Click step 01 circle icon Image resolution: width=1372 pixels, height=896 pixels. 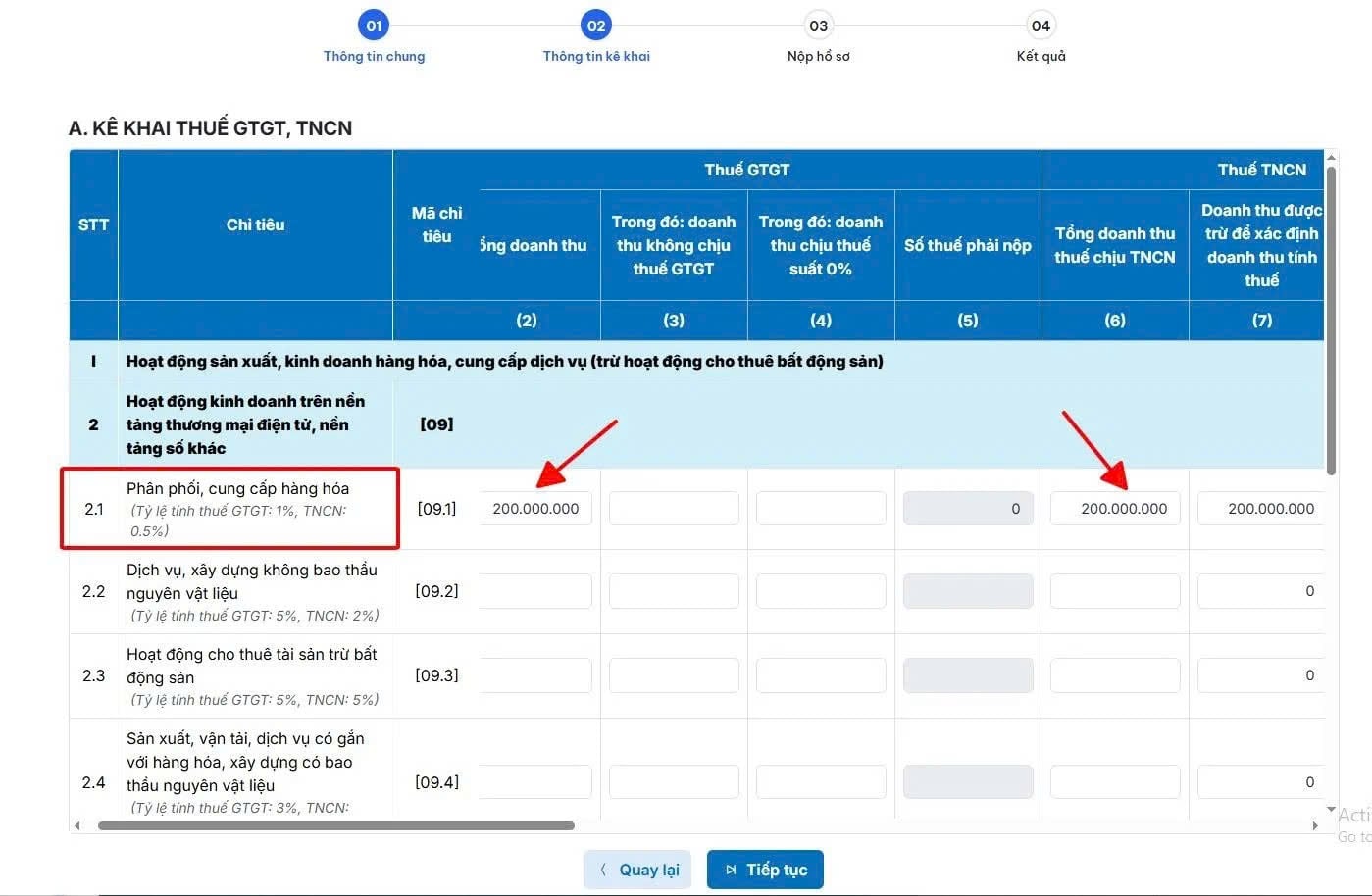(x=374, y=25)
